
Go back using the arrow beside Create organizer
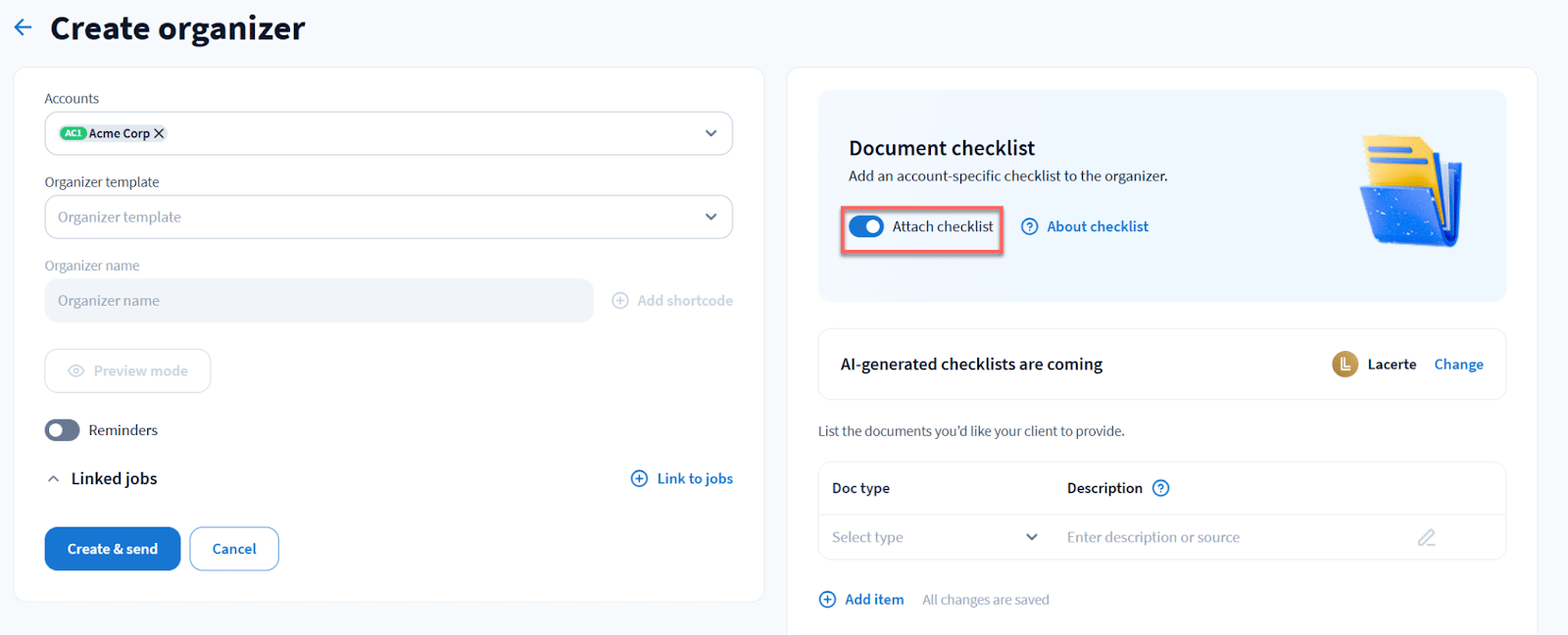24,27
